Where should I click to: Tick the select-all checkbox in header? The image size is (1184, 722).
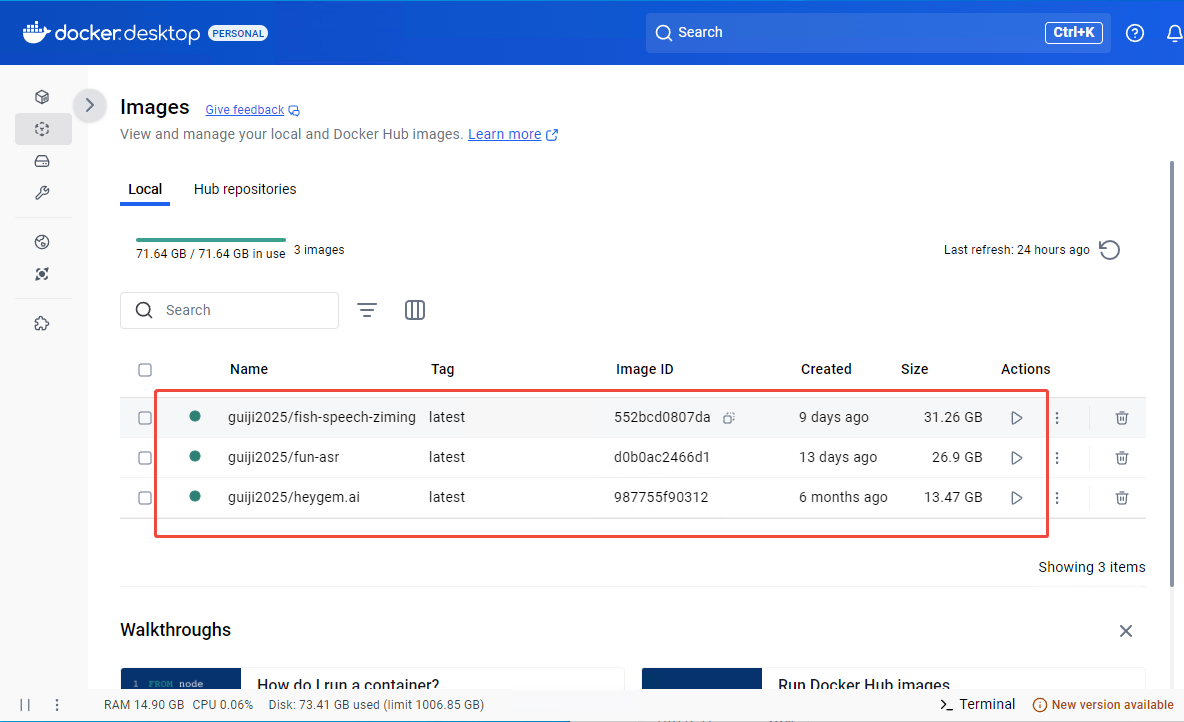(x=145, y=370)
